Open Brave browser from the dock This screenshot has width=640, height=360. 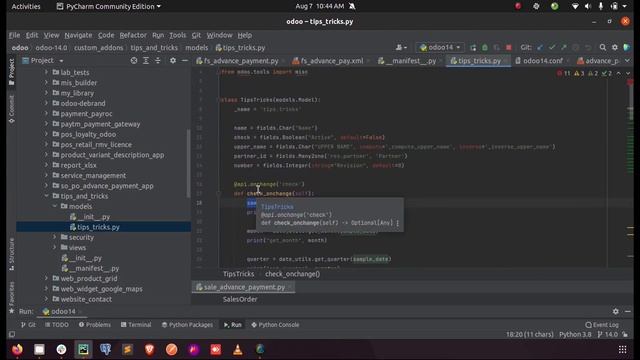149,349
